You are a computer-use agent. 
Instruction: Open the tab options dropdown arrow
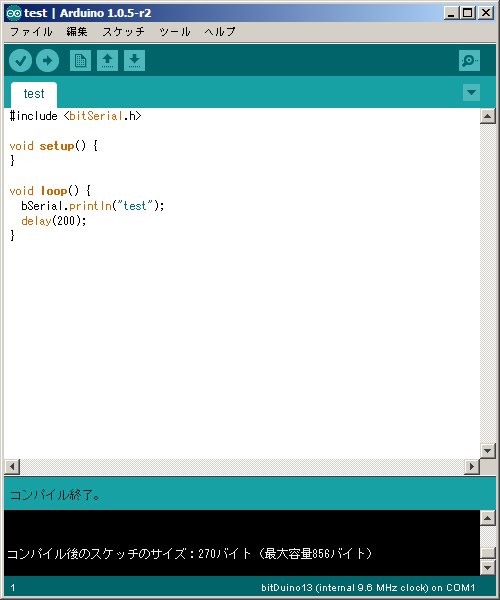pyautogui.click(x=471, y=93)
